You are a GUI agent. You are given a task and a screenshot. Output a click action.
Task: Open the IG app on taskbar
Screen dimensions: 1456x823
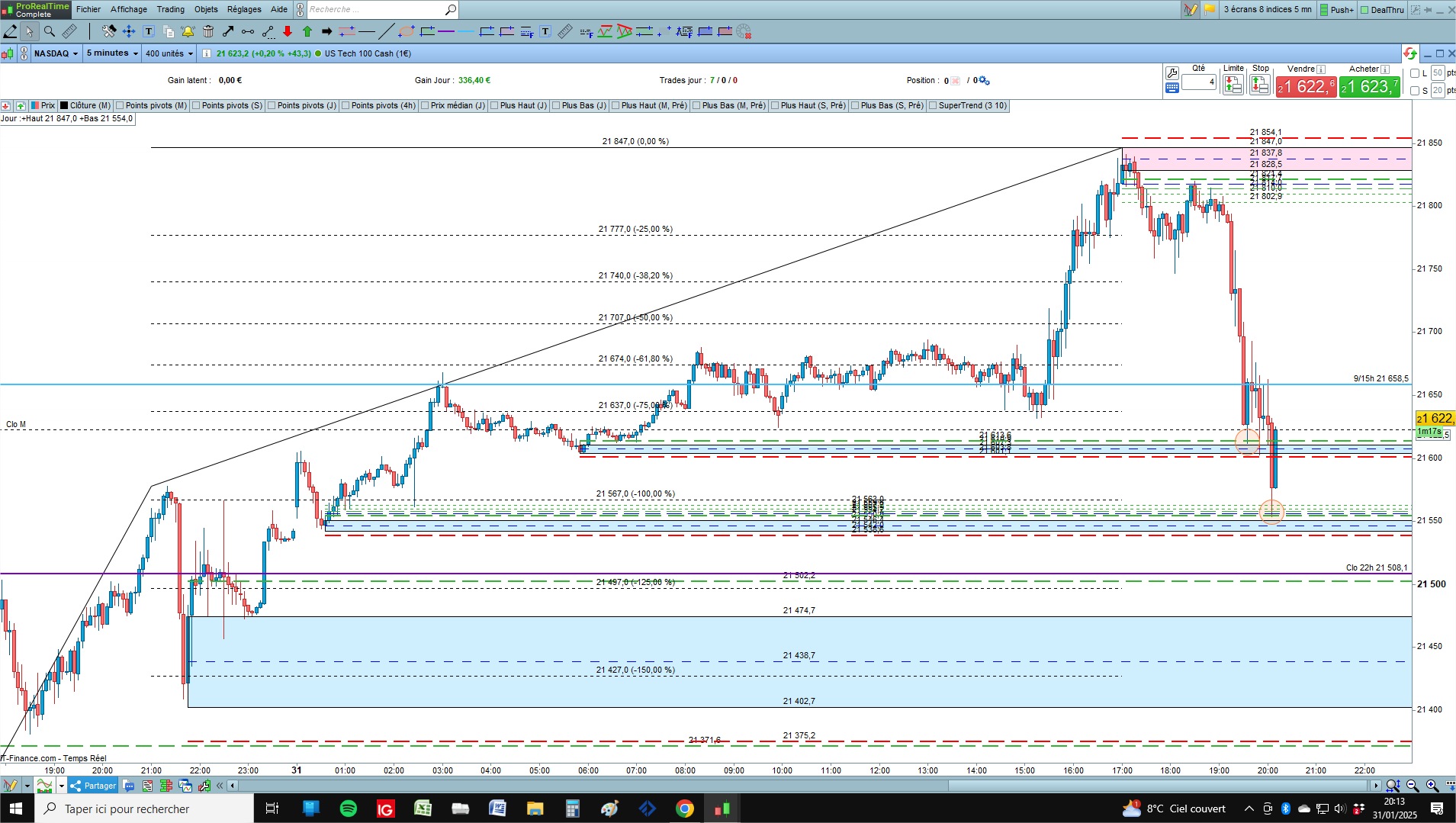point(385,809)
